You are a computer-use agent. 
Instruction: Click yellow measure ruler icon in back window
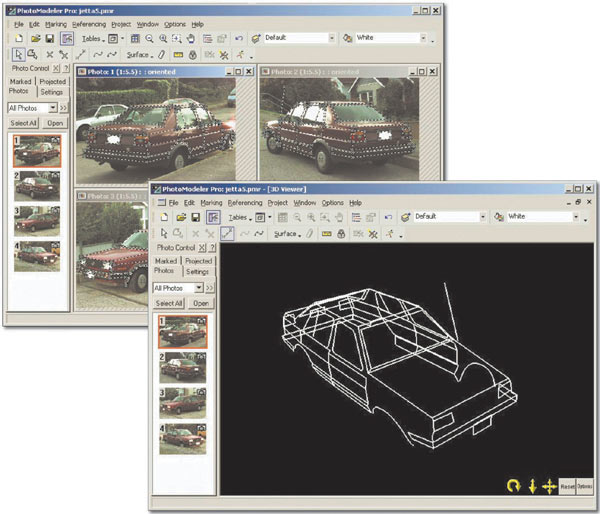click(178, 55)
